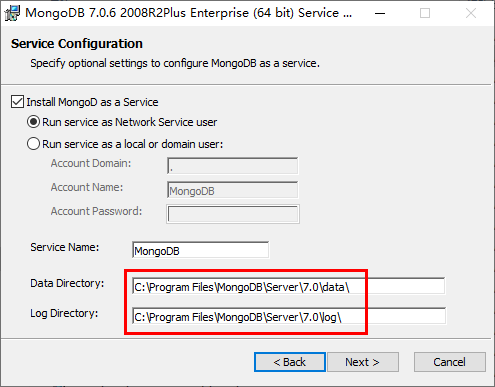Focus the Service Name text field
Viewport: 495px width, 387px height.
200,250
